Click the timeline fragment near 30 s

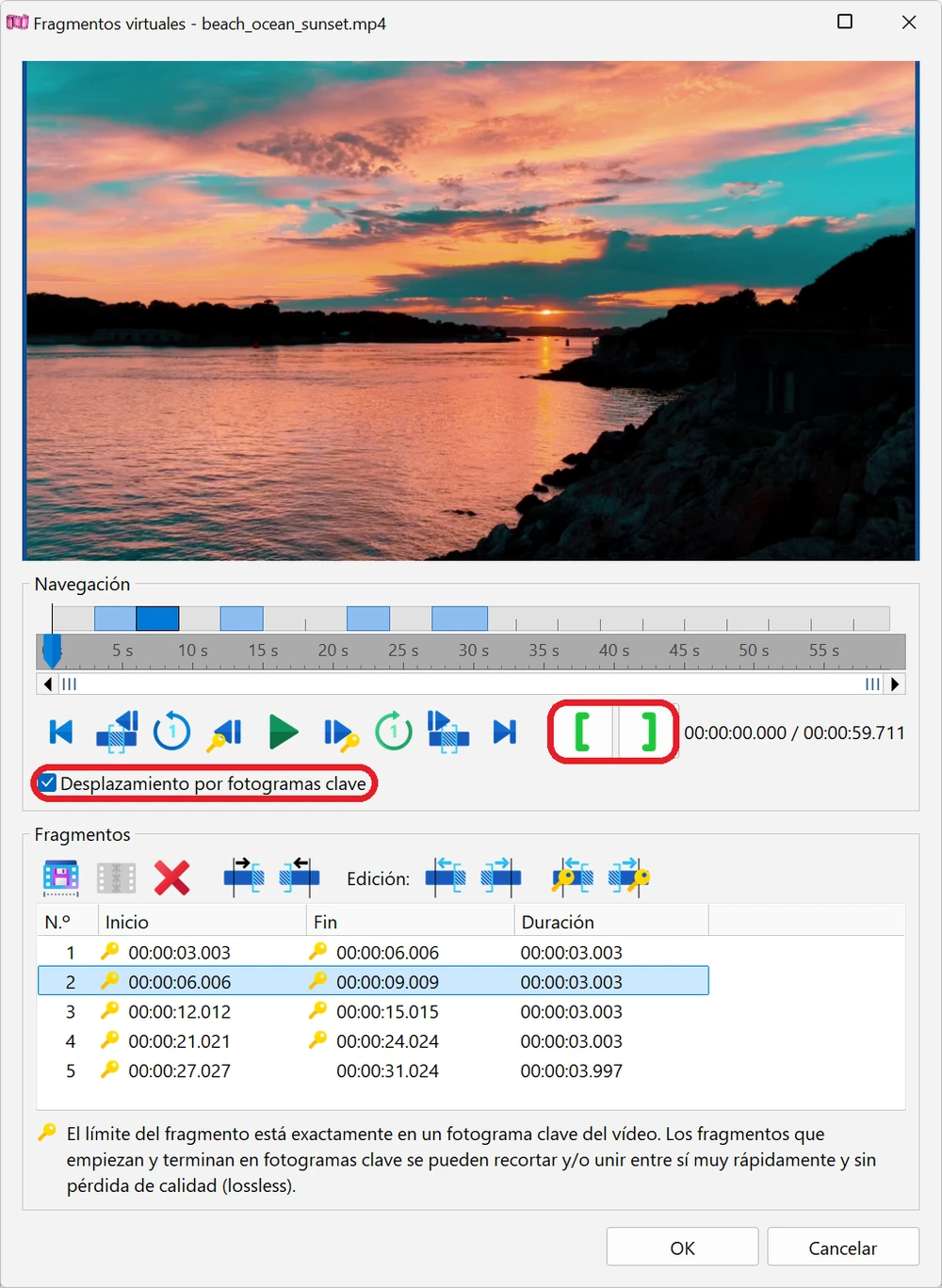460,619
